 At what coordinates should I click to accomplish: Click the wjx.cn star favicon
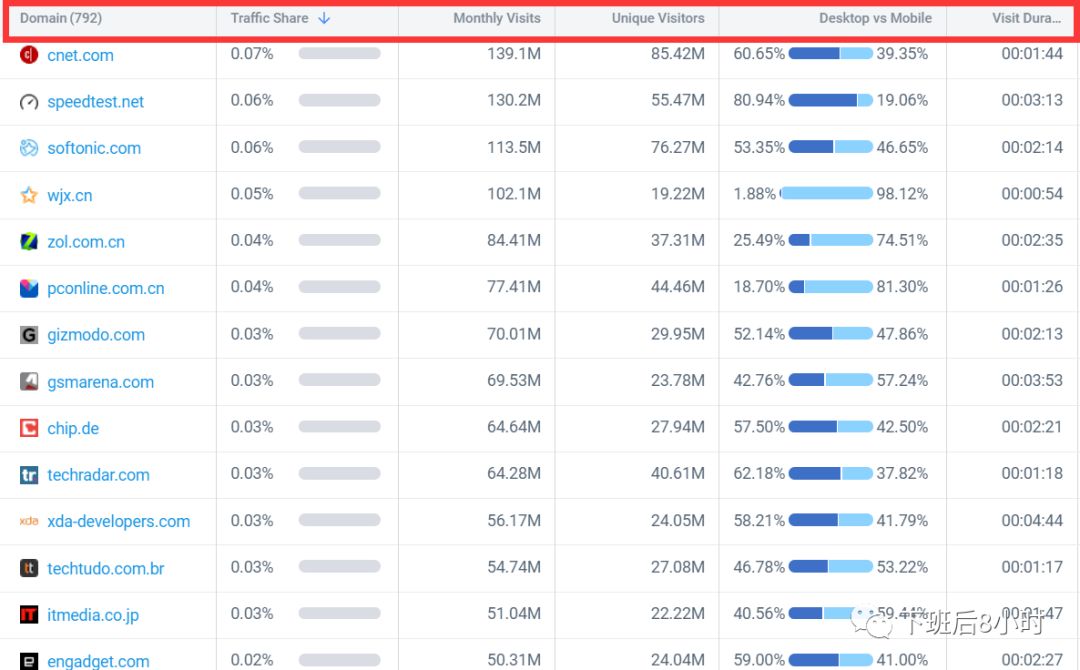pos(29,195)
